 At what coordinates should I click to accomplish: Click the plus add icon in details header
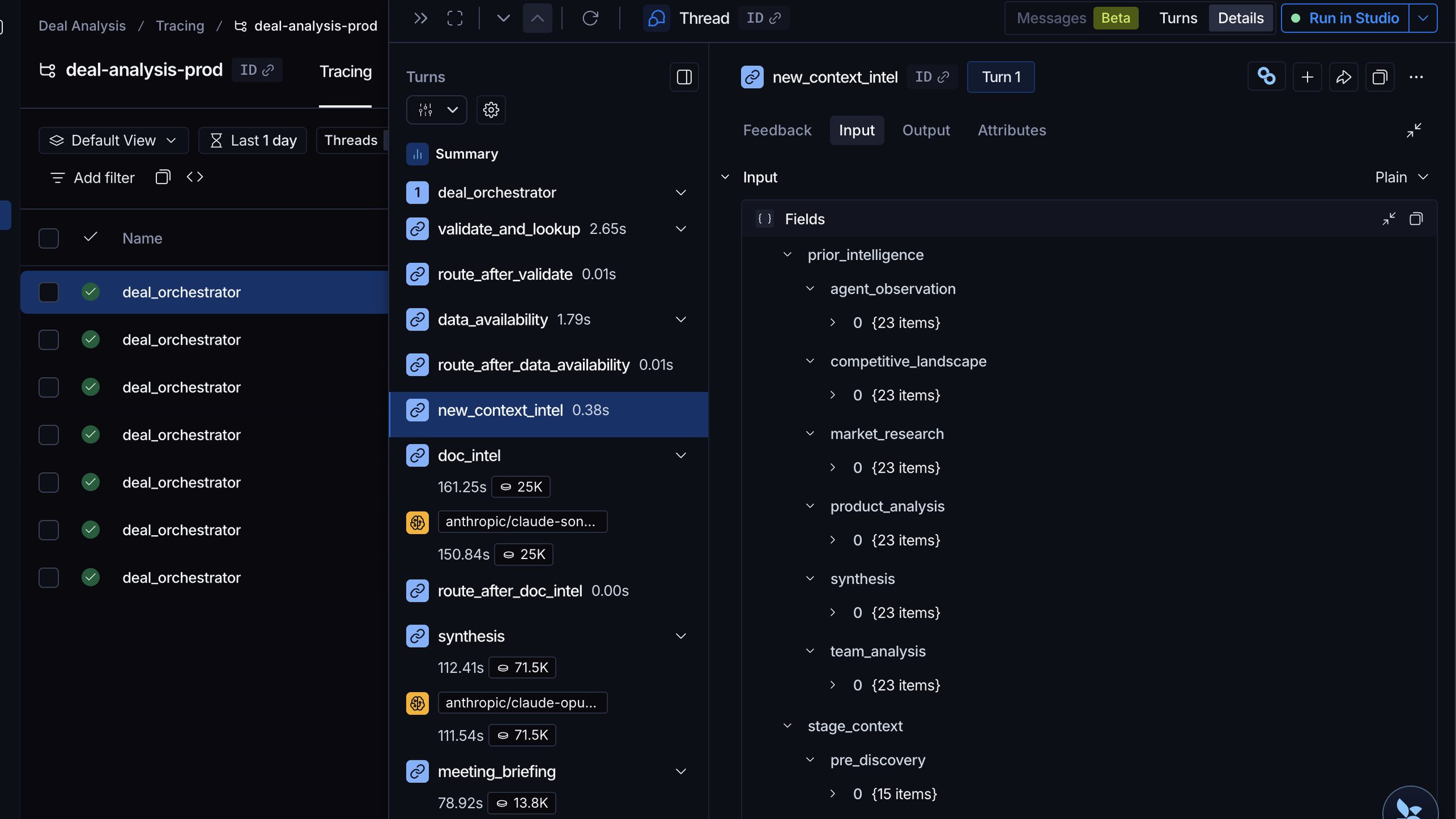[1307, 77]
